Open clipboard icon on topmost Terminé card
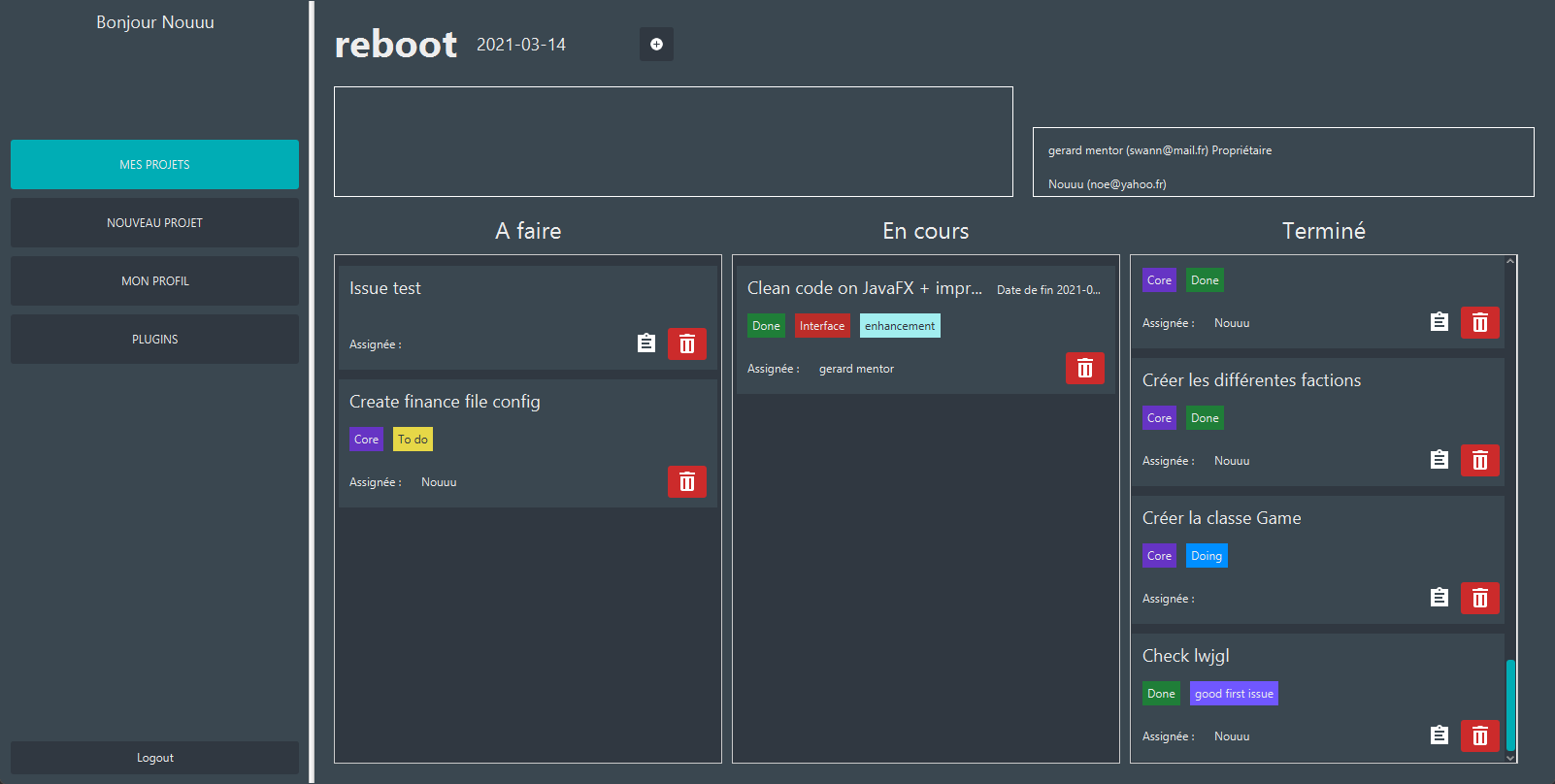The width and height of the screenshot is (1555, 784). click(x=1439, y=322)
